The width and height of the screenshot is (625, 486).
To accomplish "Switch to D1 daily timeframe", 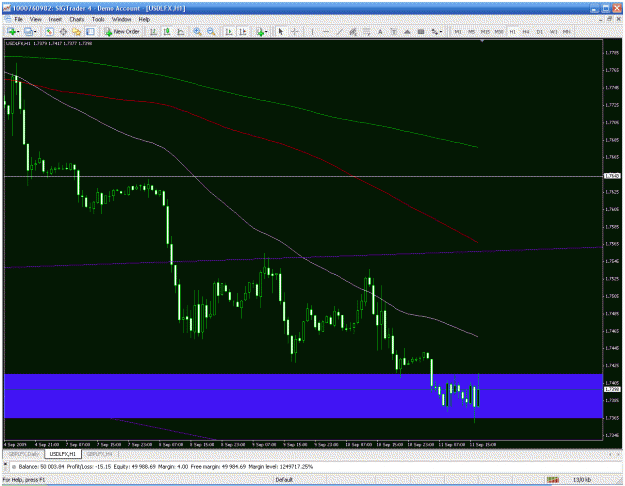I will [x=540, y=31].
